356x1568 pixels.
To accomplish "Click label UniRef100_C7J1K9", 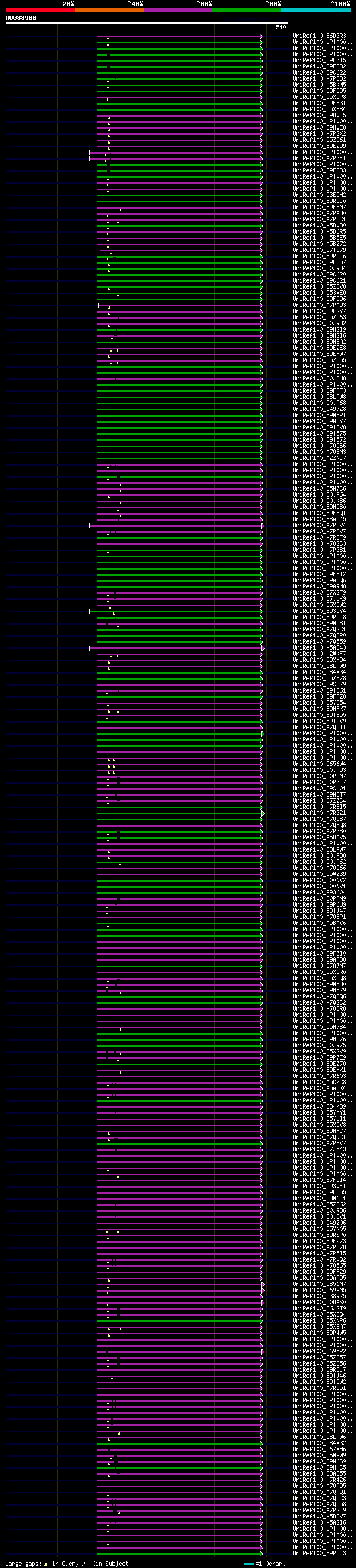I will click(x=319, y=599).
